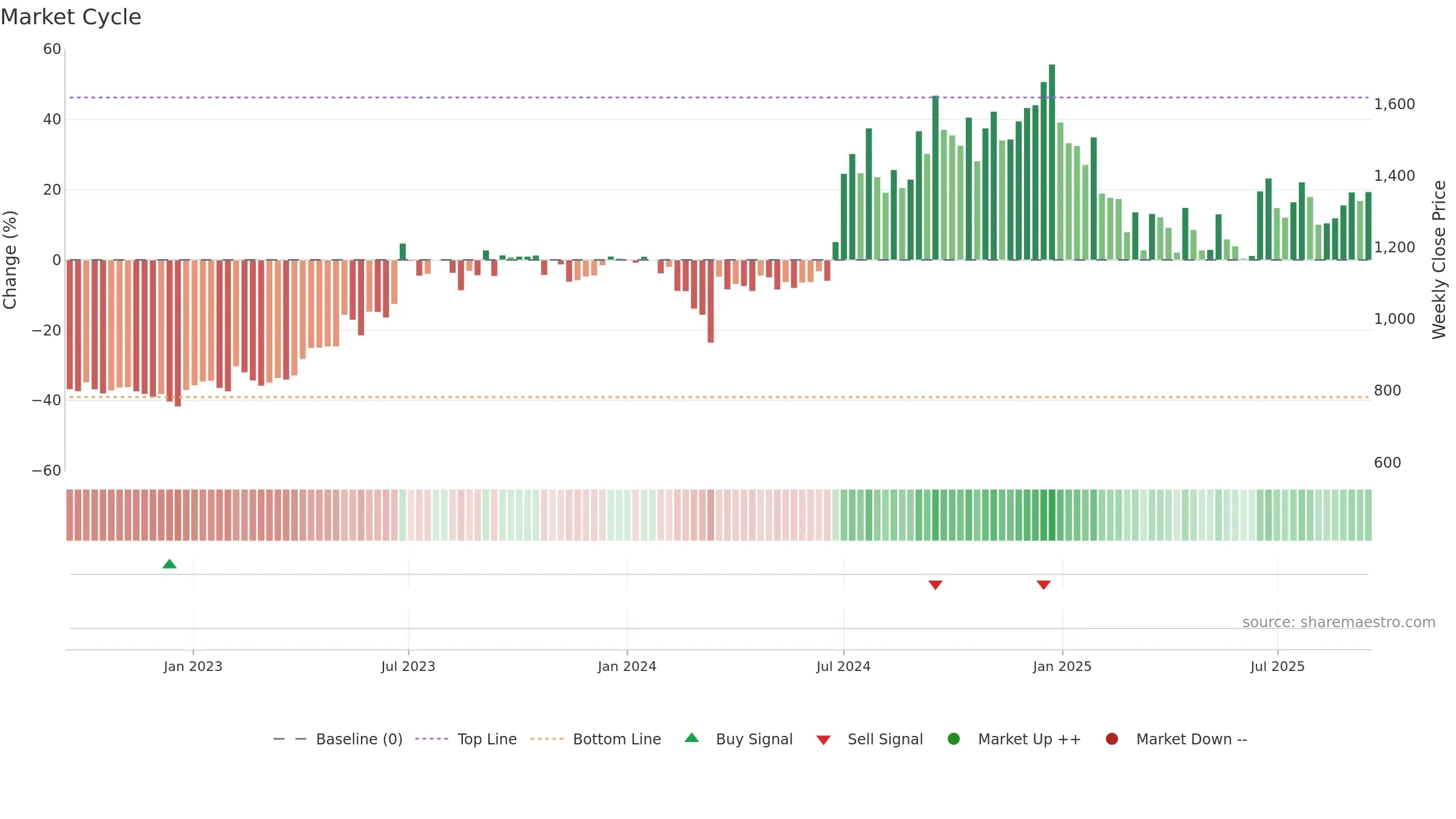This screenshot has height=819, width=1456.
Task: Click the green bar touching the Top Line in Sep 2024
Action: pos(935,178)
